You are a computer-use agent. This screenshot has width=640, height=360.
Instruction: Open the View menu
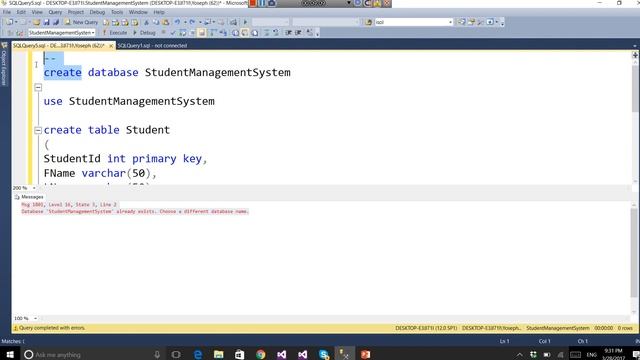(37, 12)
